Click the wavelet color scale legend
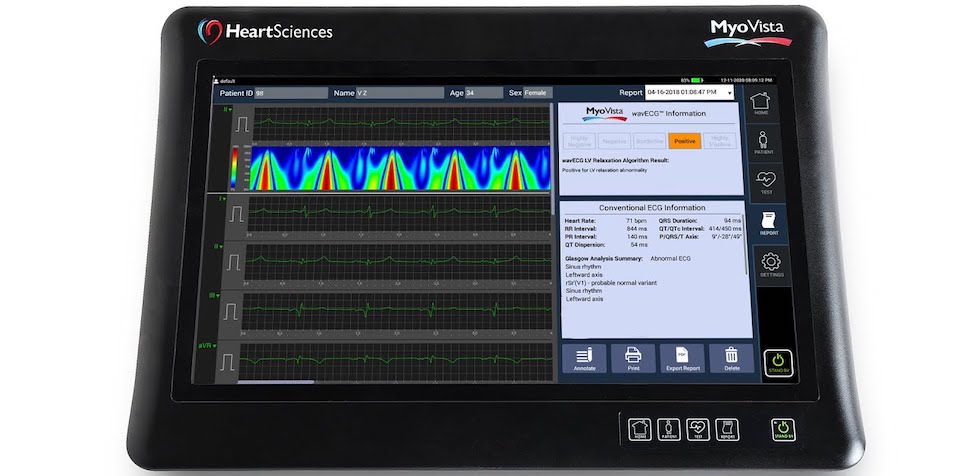 coord(234,168)
